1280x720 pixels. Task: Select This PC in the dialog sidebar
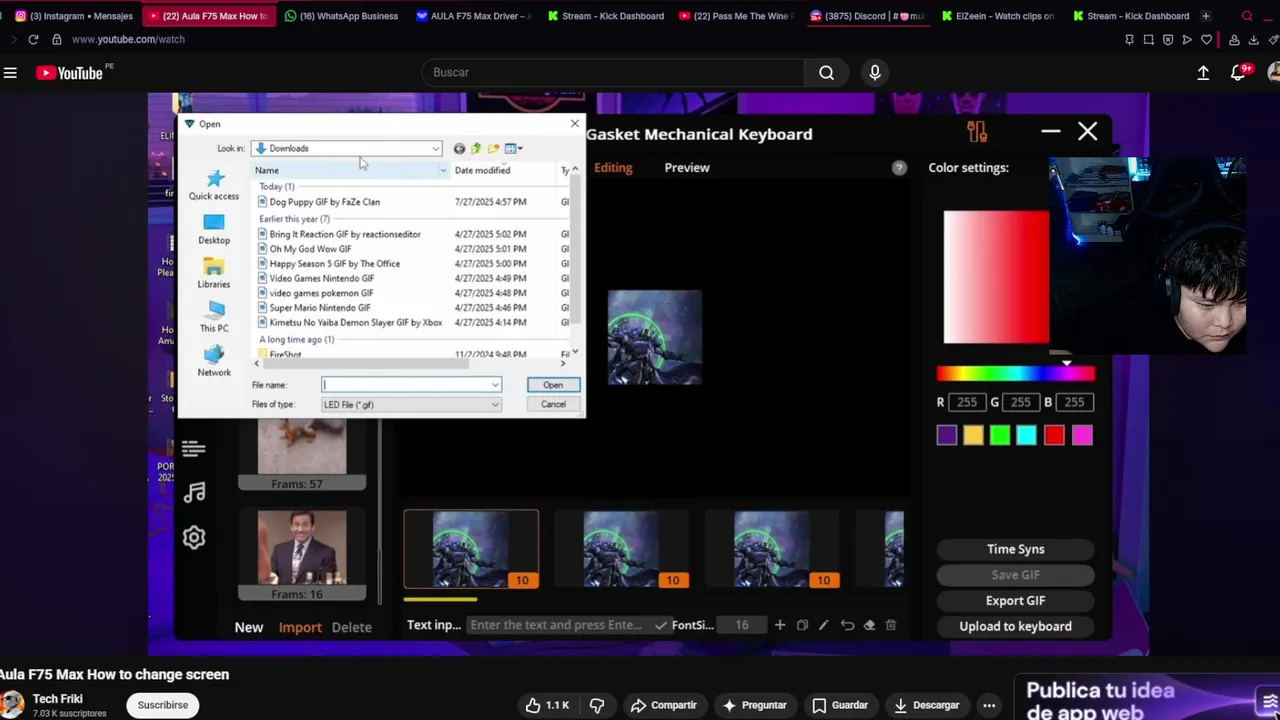(x=214, y=317)
